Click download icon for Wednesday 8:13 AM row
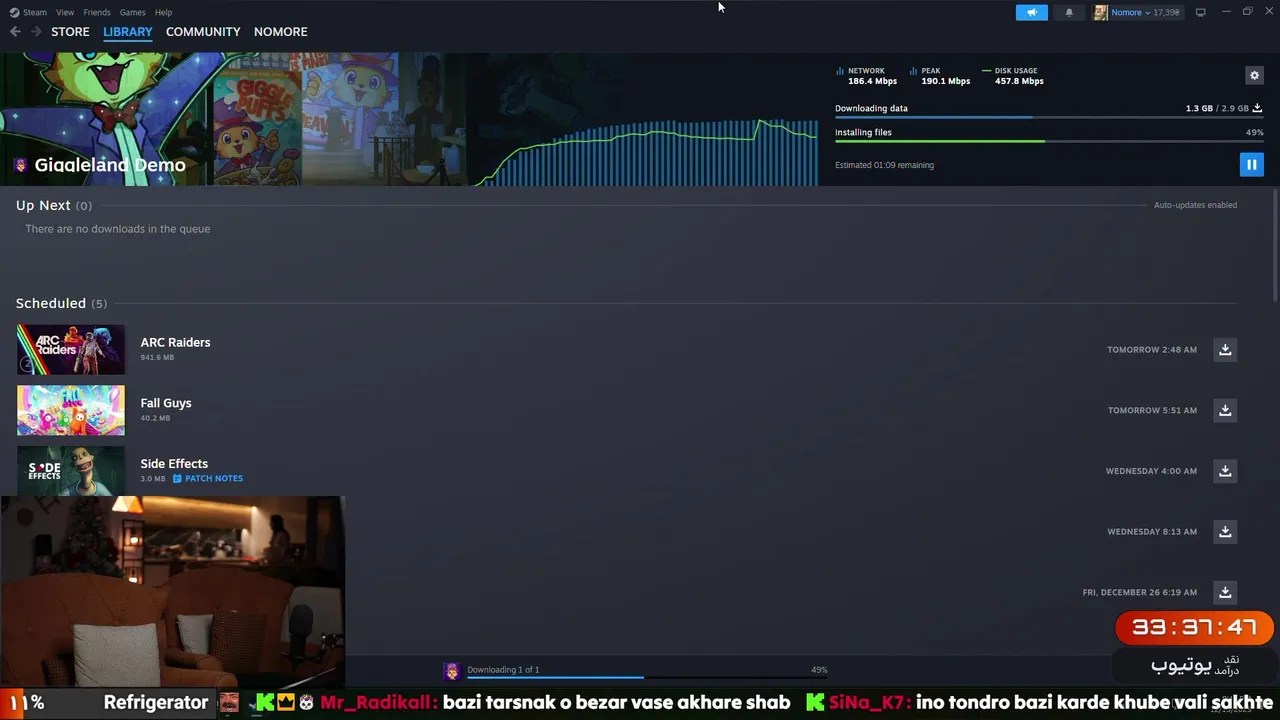Viewport: 1280px width, 720px height. 1225,531
